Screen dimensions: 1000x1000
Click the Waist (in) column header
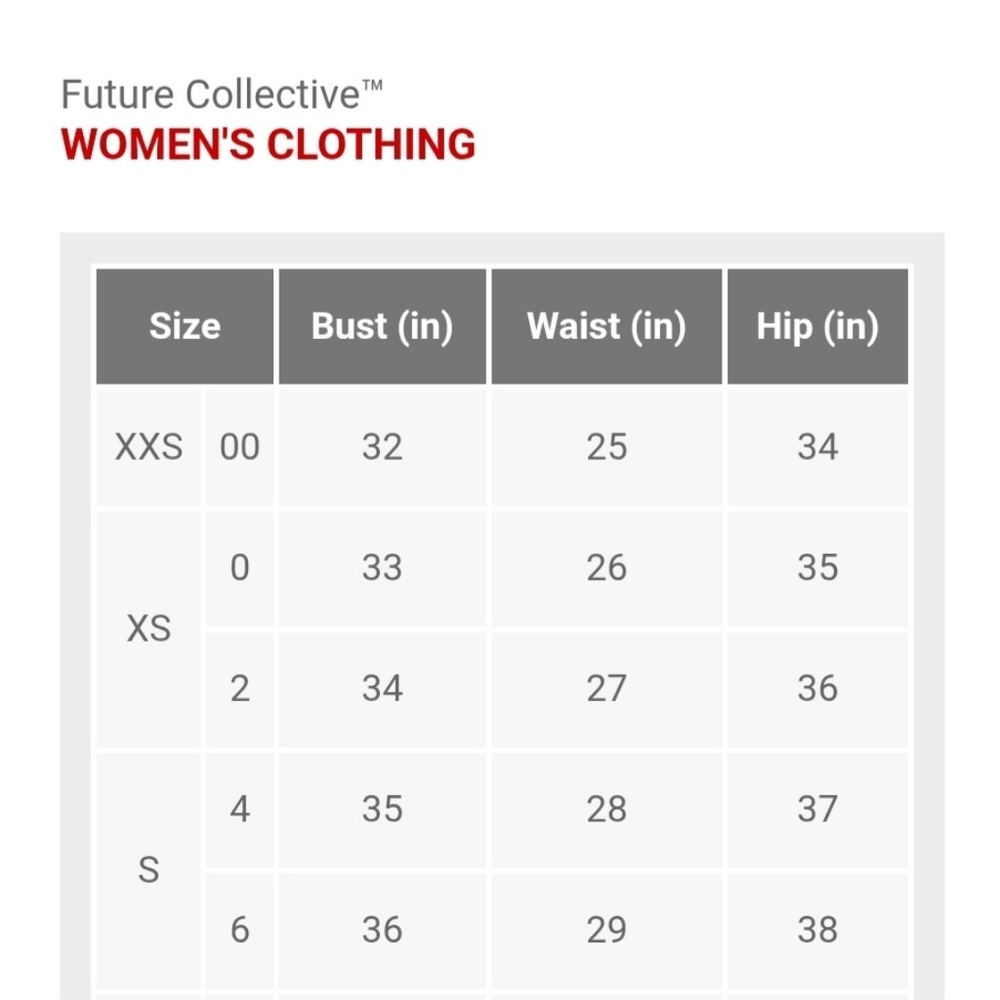pyautogui.click(x=606, y=326)
